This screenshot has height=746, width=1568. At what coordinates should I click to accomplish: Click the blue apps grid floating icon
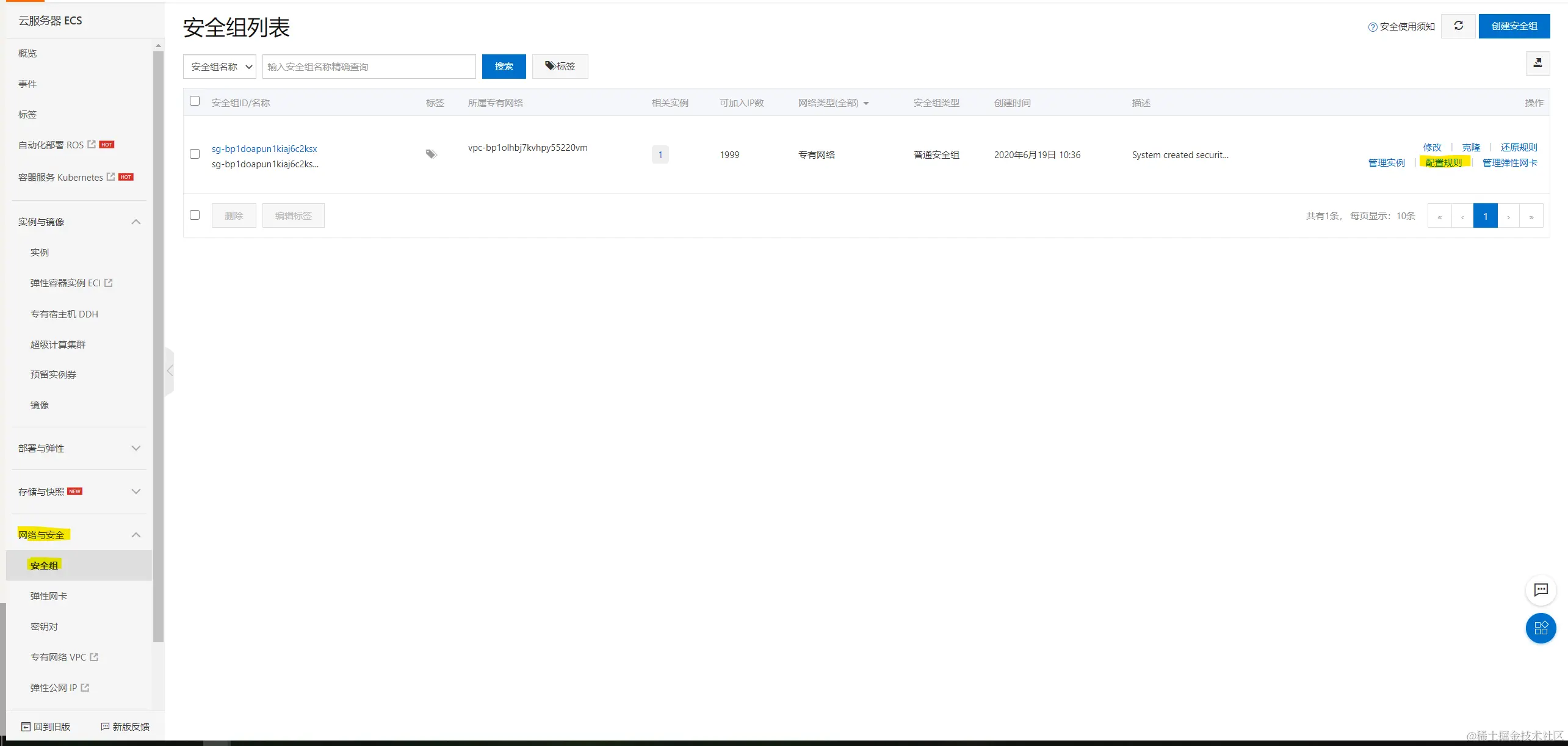tap(1541, 628)
